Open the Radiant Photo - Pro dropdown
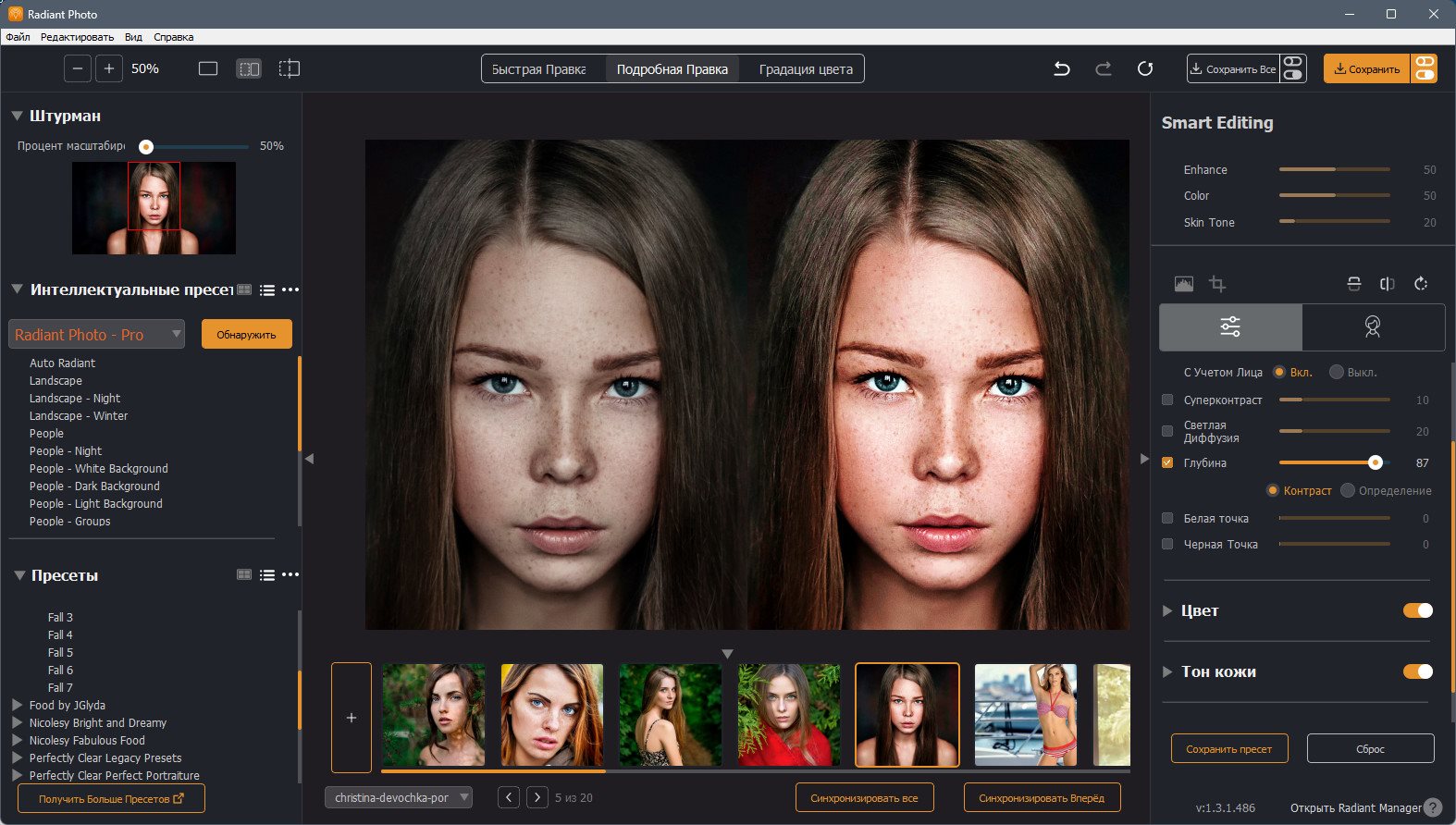Screen dimensions: 1456x825 (97, 335)
